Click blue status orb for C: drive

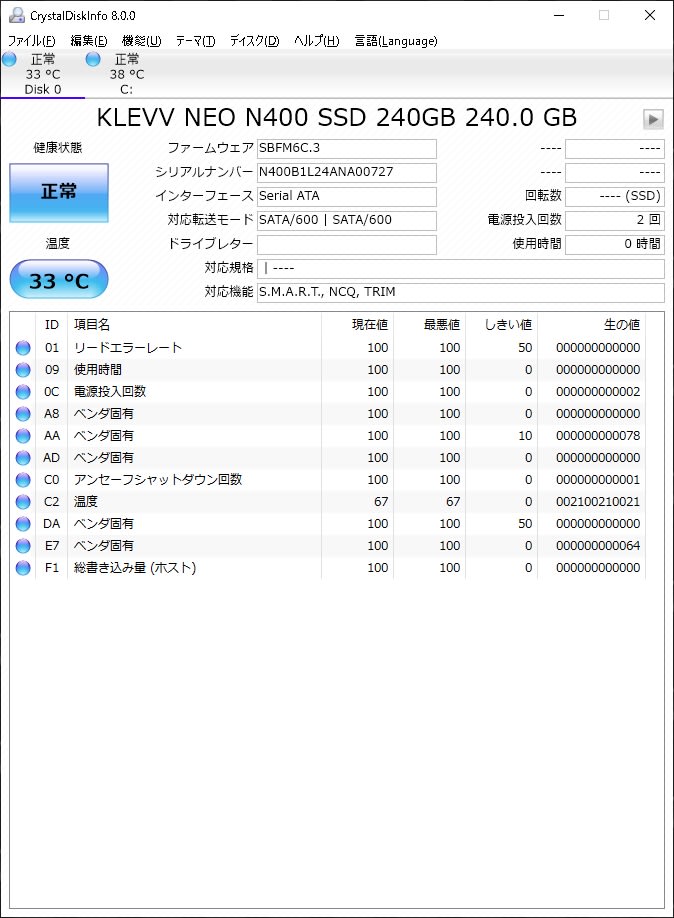pyautogui.click(x=93, y=59)
